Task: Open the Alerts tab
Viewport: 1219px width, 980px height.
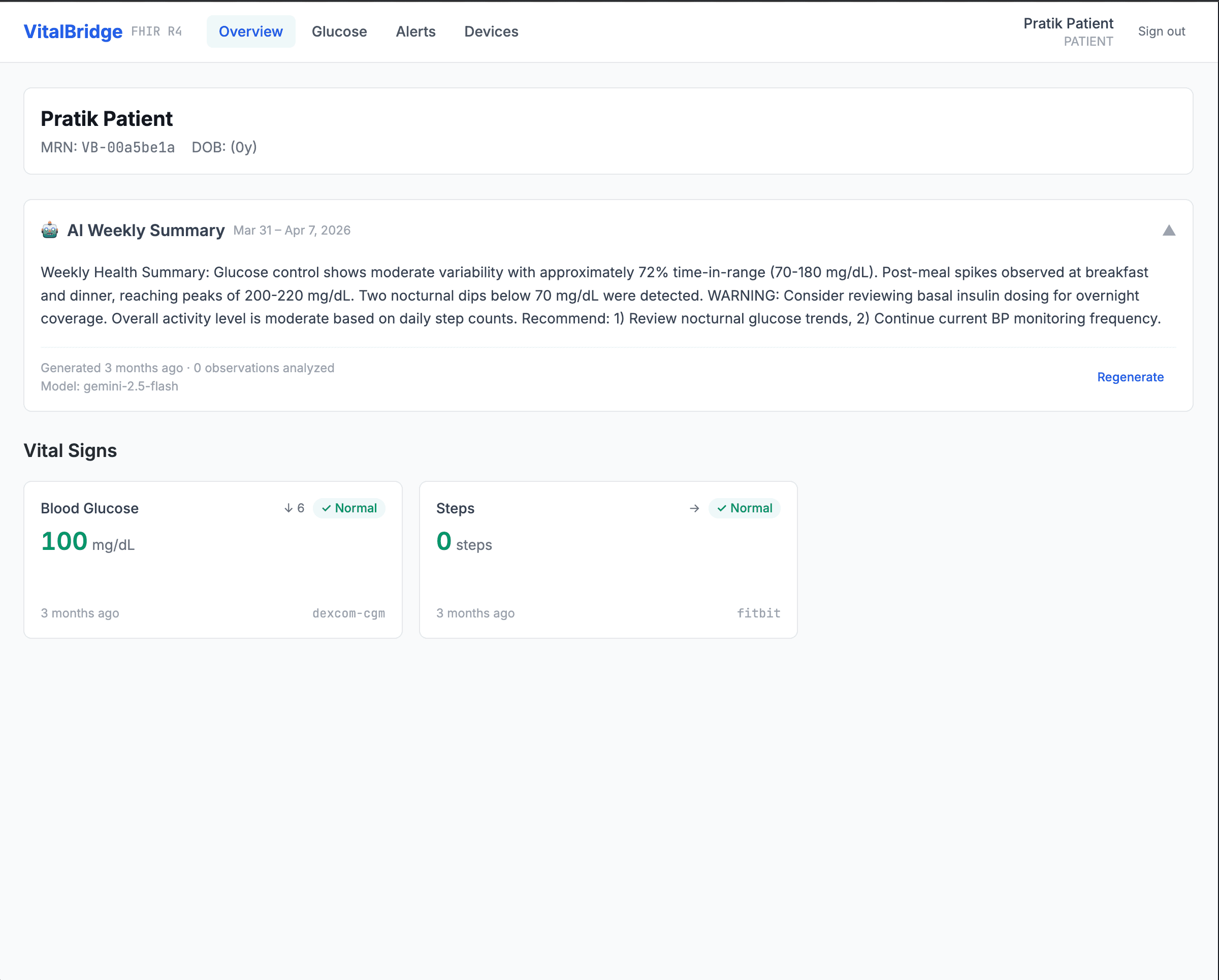Action: 415,31
